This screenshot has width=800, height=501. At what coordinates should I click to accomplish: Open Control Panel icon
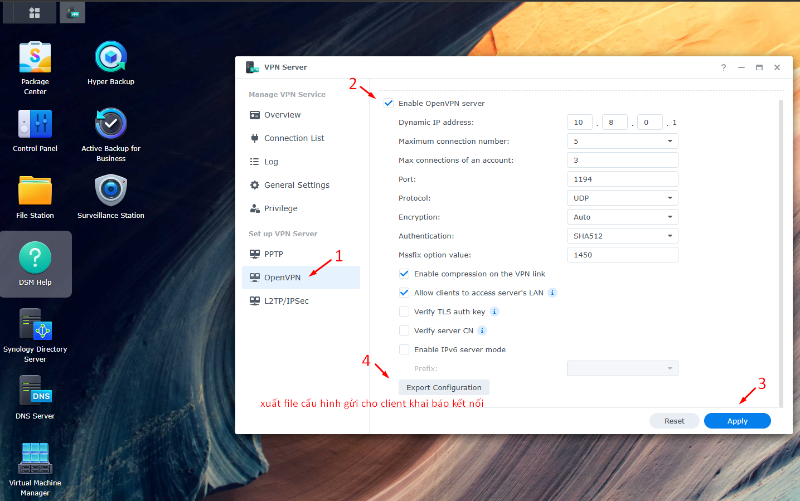(35, 125)
